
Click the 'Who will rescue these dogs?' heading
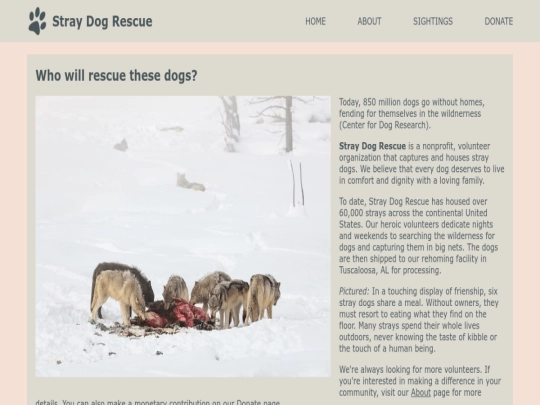click(x=116, y=75)
